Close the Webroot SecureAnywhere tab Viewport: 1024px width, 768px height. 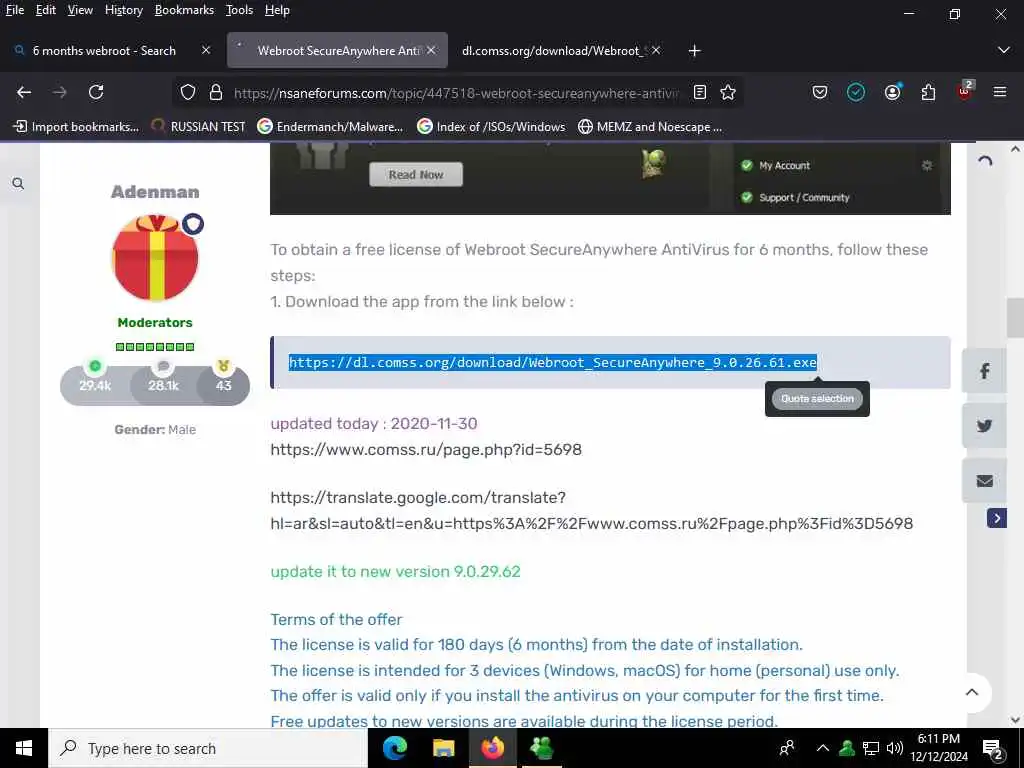coord(431,50)
